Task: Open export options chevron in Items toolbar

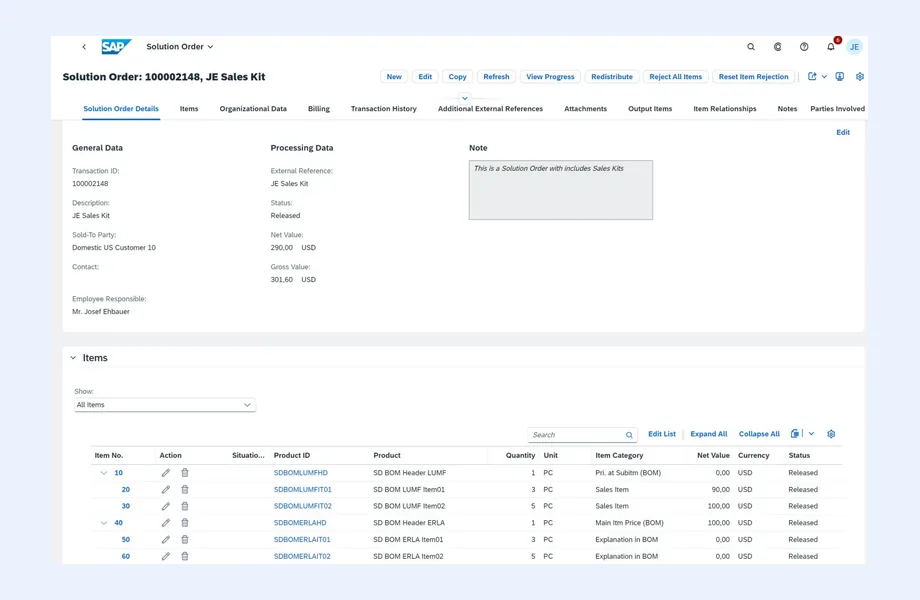Action: click(x=811, y=434)
